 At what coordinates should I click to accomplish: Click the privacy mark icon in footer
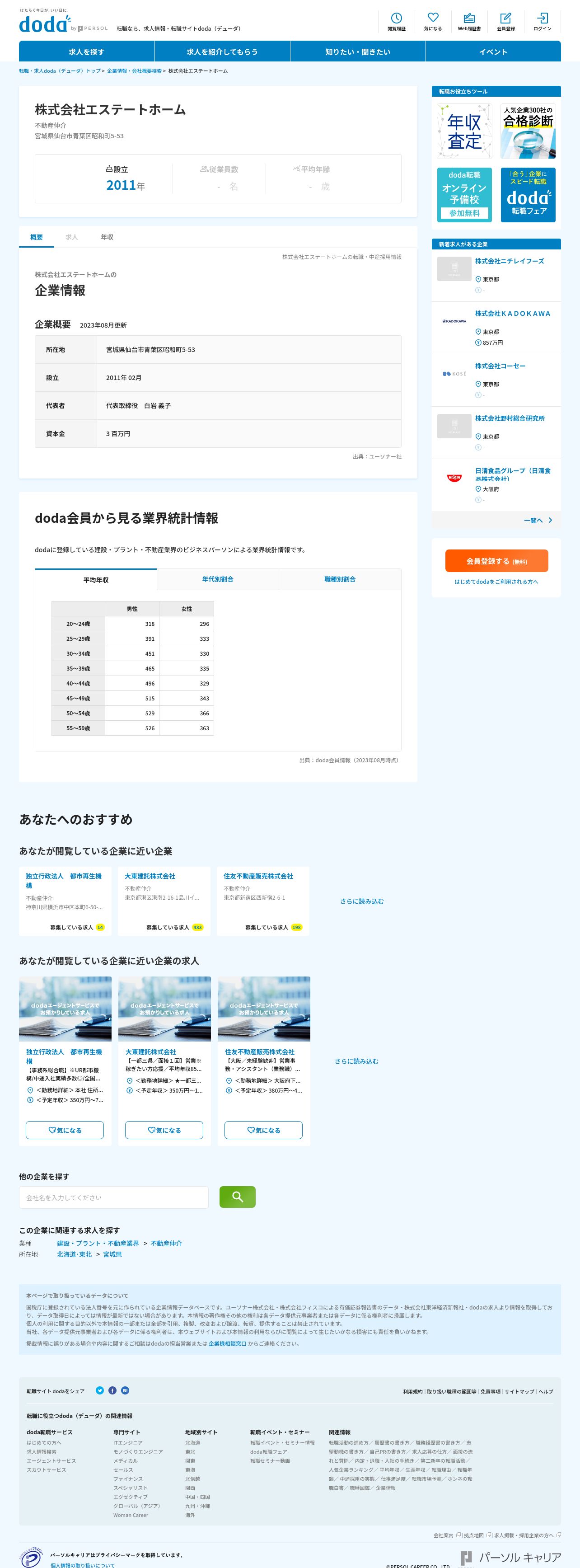(31, 1557)
